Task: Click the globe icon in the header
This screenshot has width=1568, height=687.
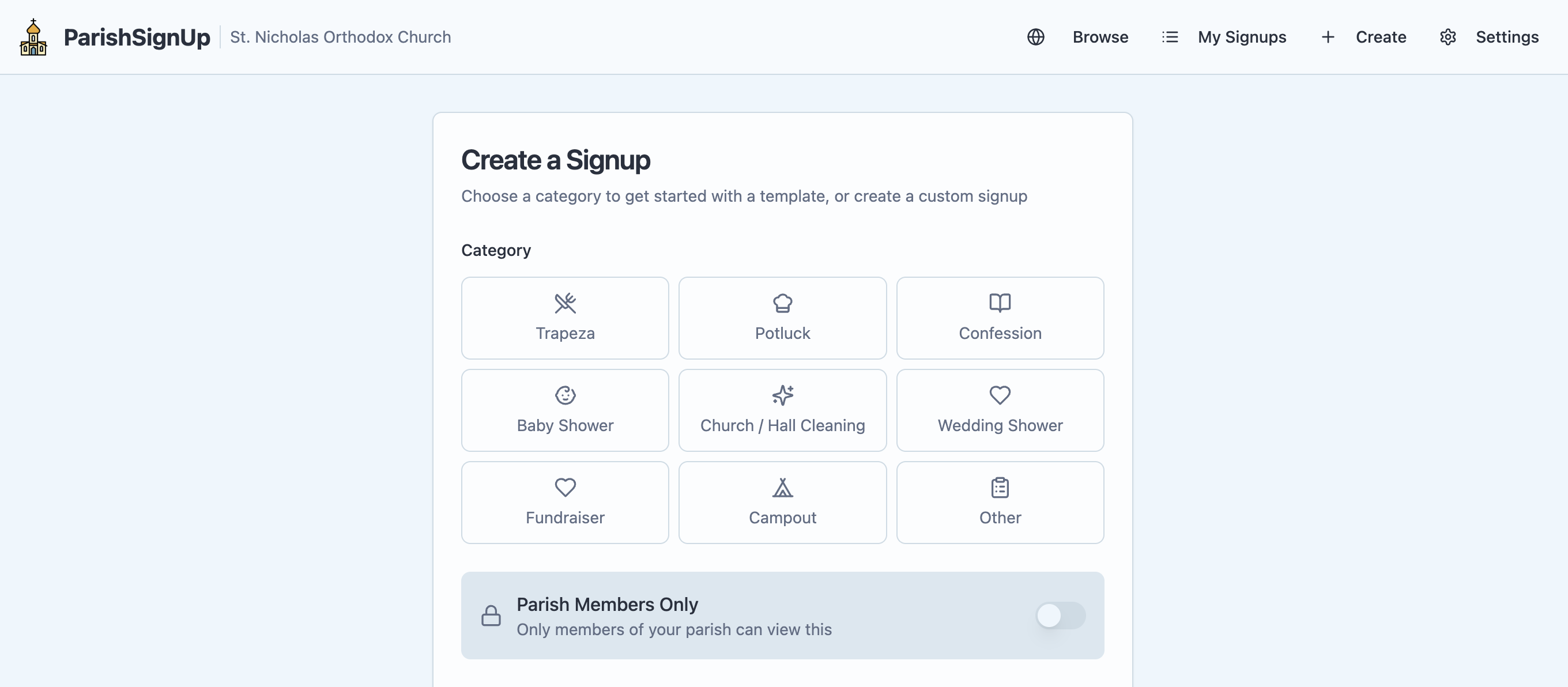Action: point(1035,37)
